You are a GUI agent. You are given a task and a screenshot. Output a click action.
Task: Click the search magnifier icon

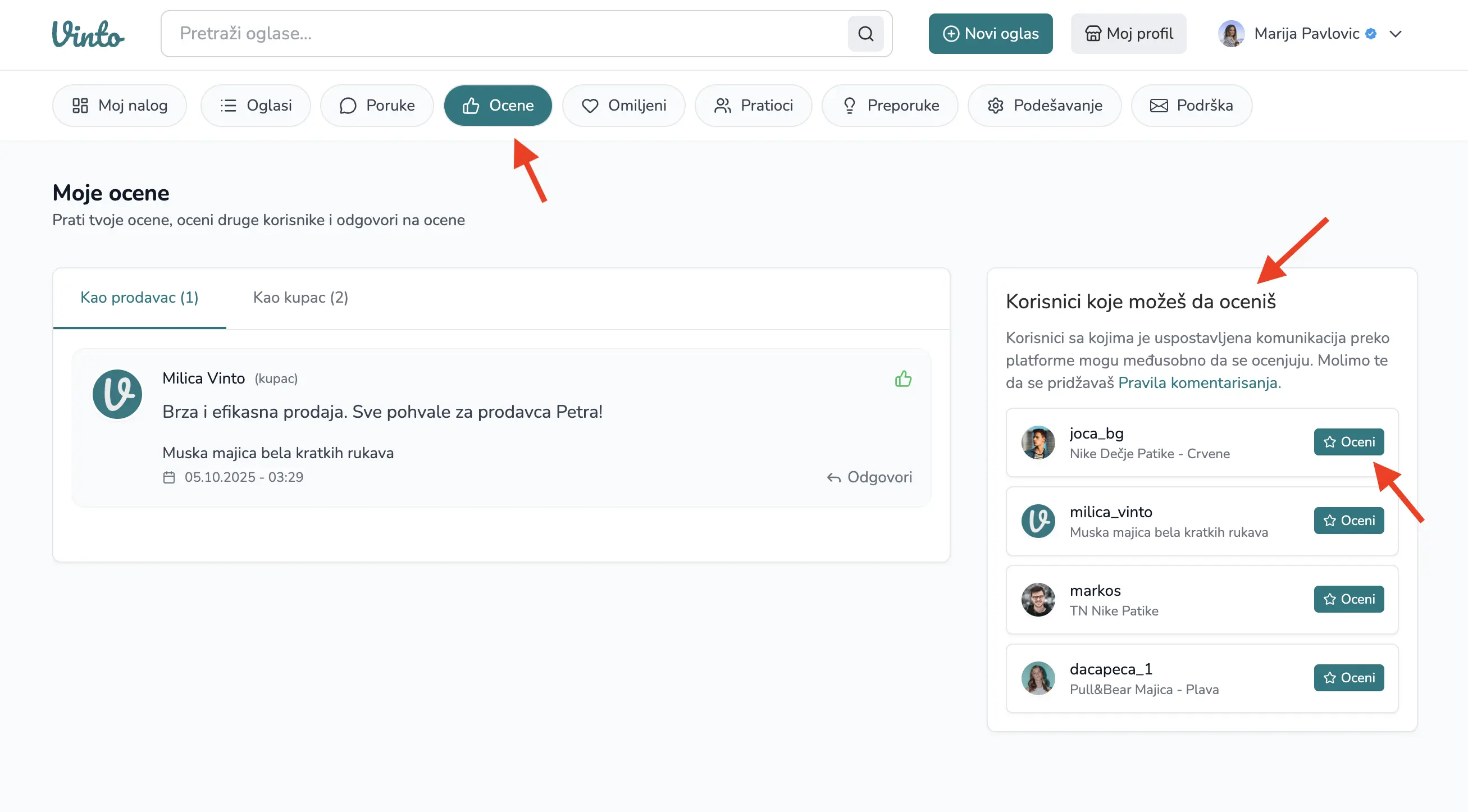tap(865, 34)
